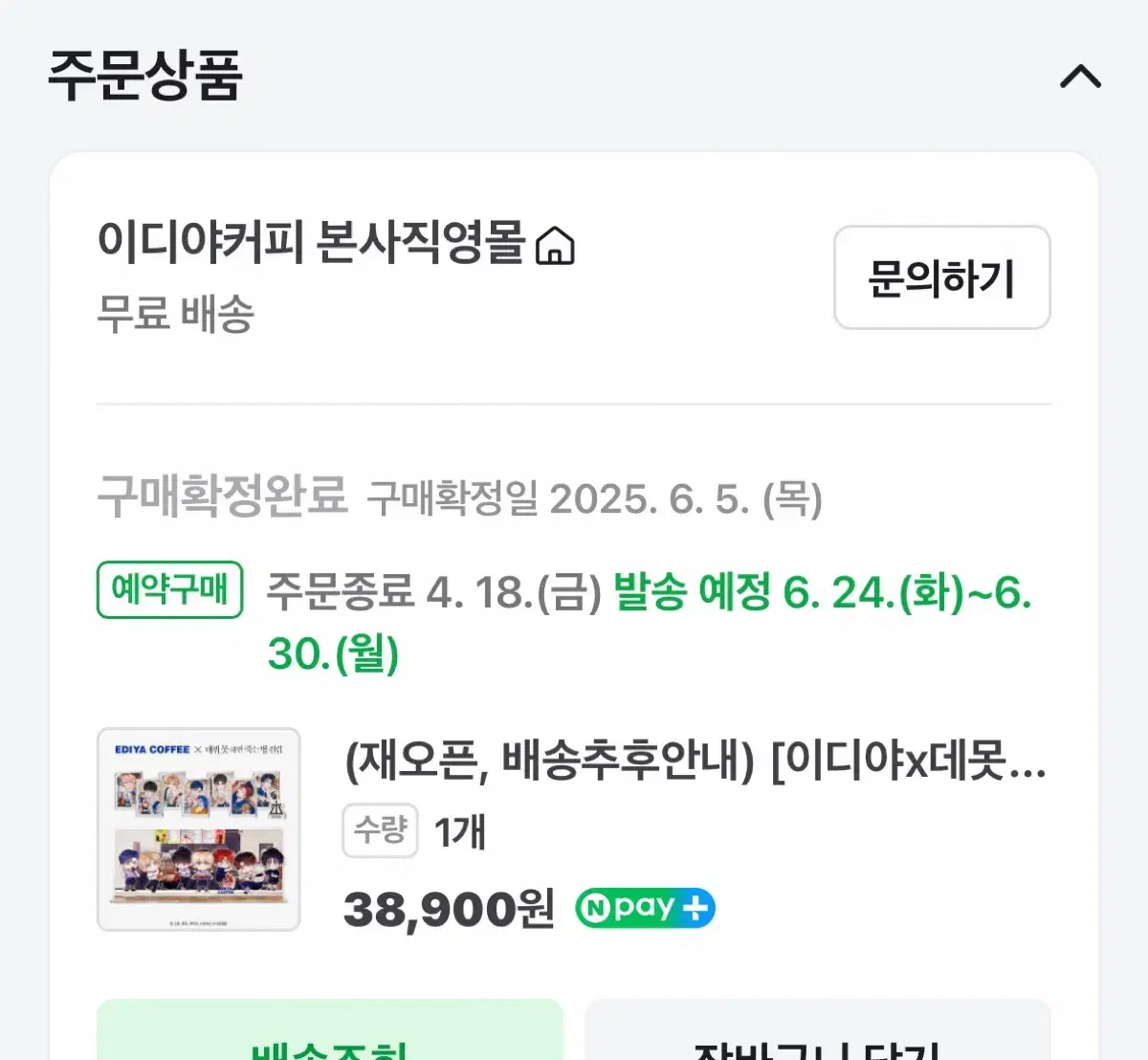Tap the 구매확정일 2025. 6. 5. date

click(594, 498)
